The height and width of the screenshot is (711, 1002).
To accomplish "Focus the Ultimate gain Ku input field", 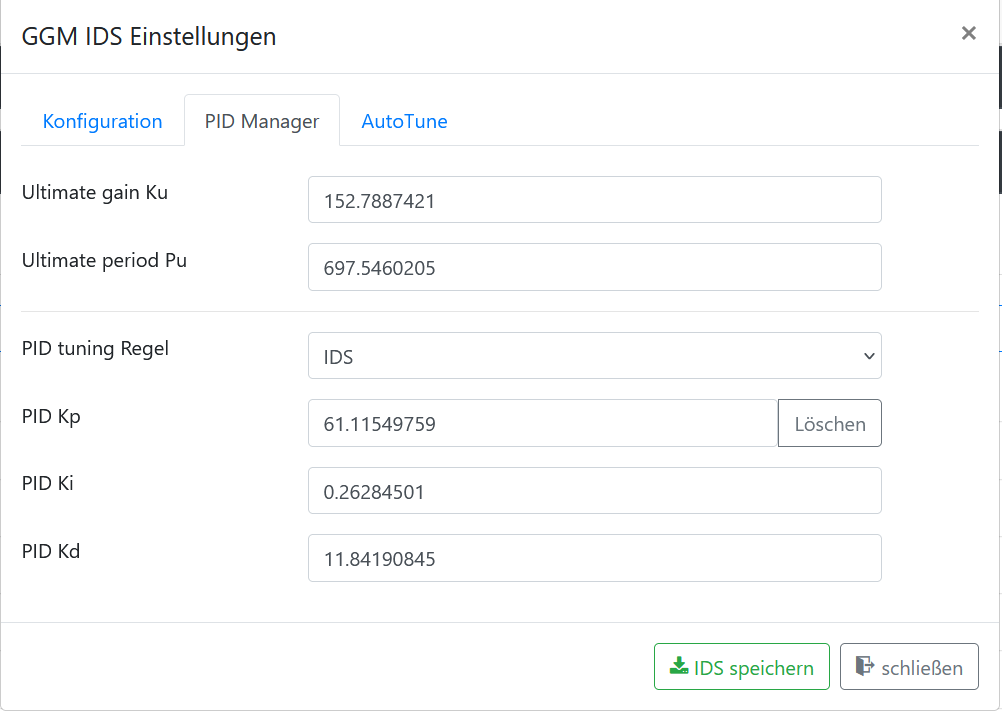I will (x=594, y=200).
